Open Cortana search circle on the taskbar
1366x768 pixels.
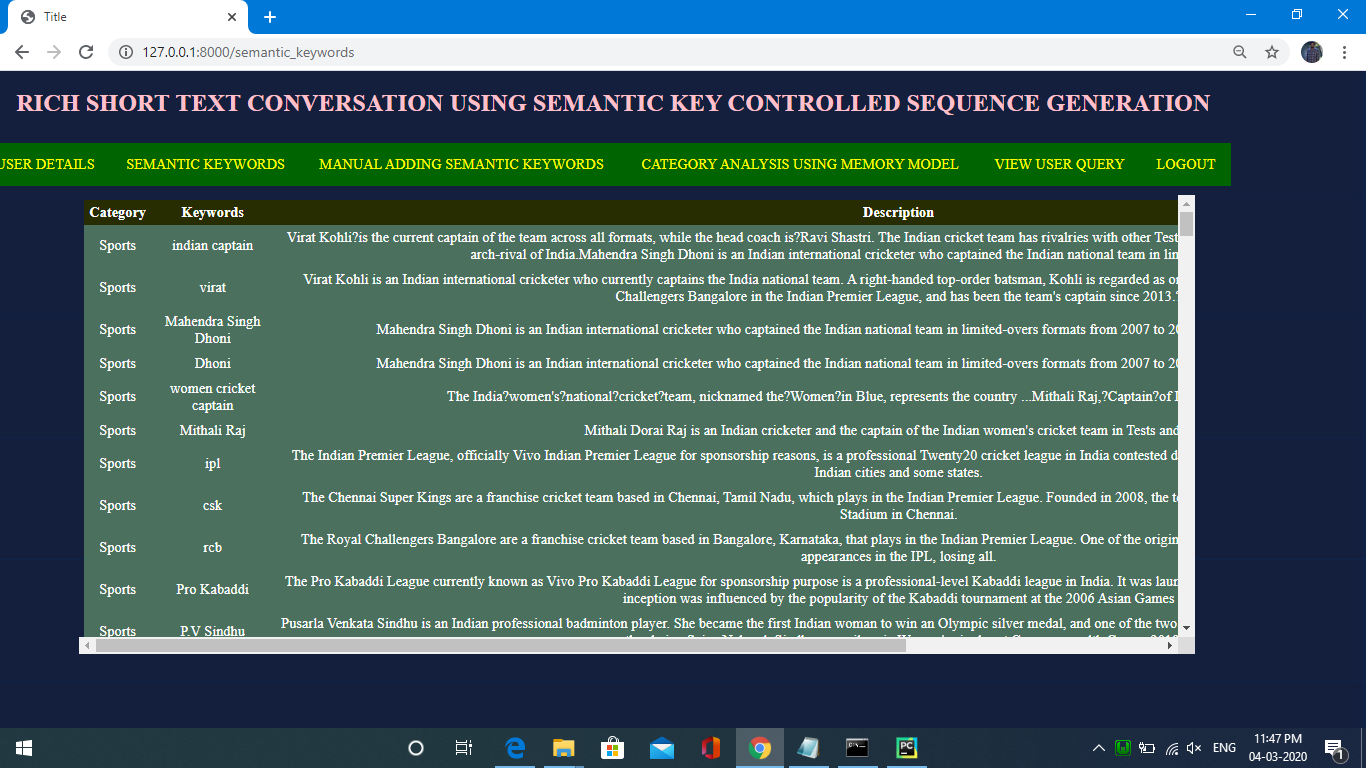point(416,748)
